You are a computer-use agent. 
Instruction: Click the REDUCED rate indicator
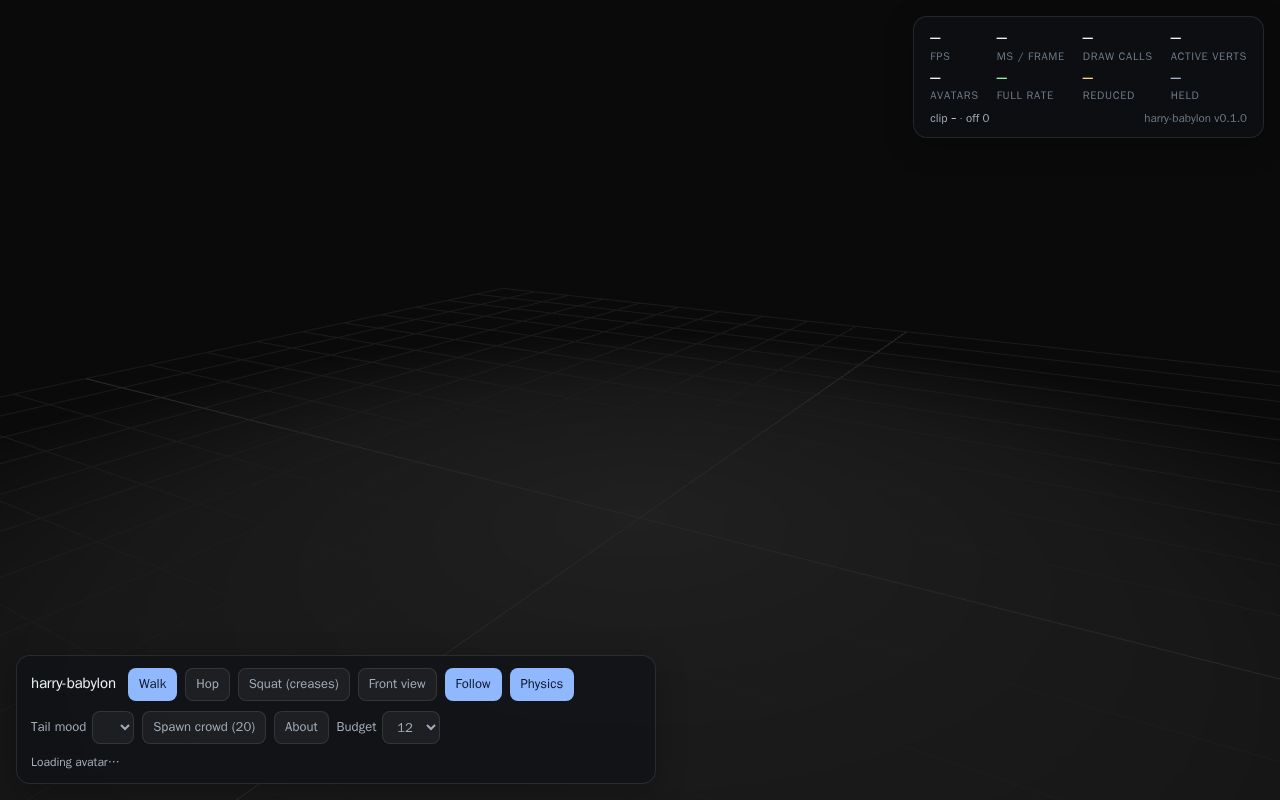point(1108,86)
